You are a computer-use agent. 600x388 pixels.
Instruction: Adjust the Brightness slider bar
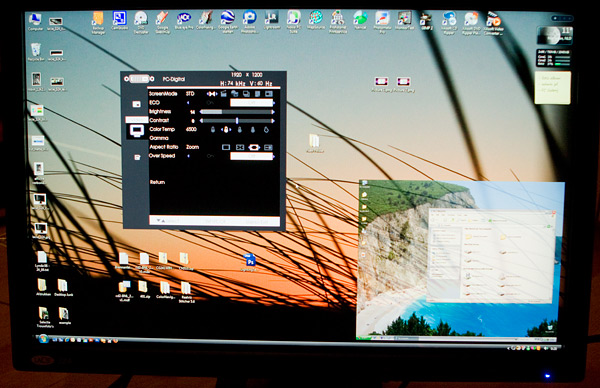(x=236, y=112)
